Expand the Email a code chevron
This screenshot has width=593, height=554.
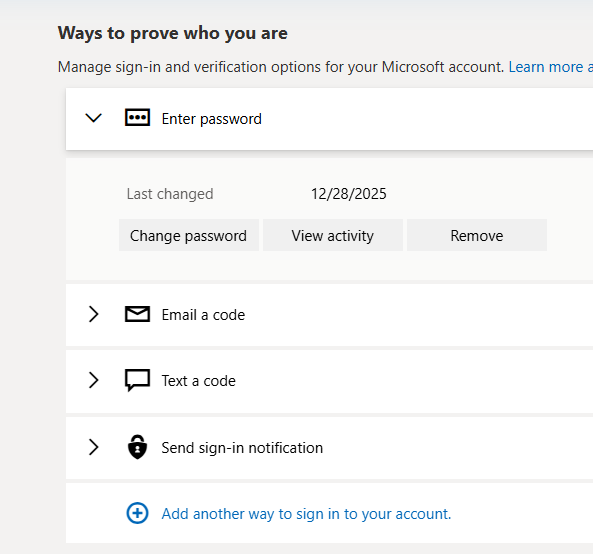coord(93,314)
